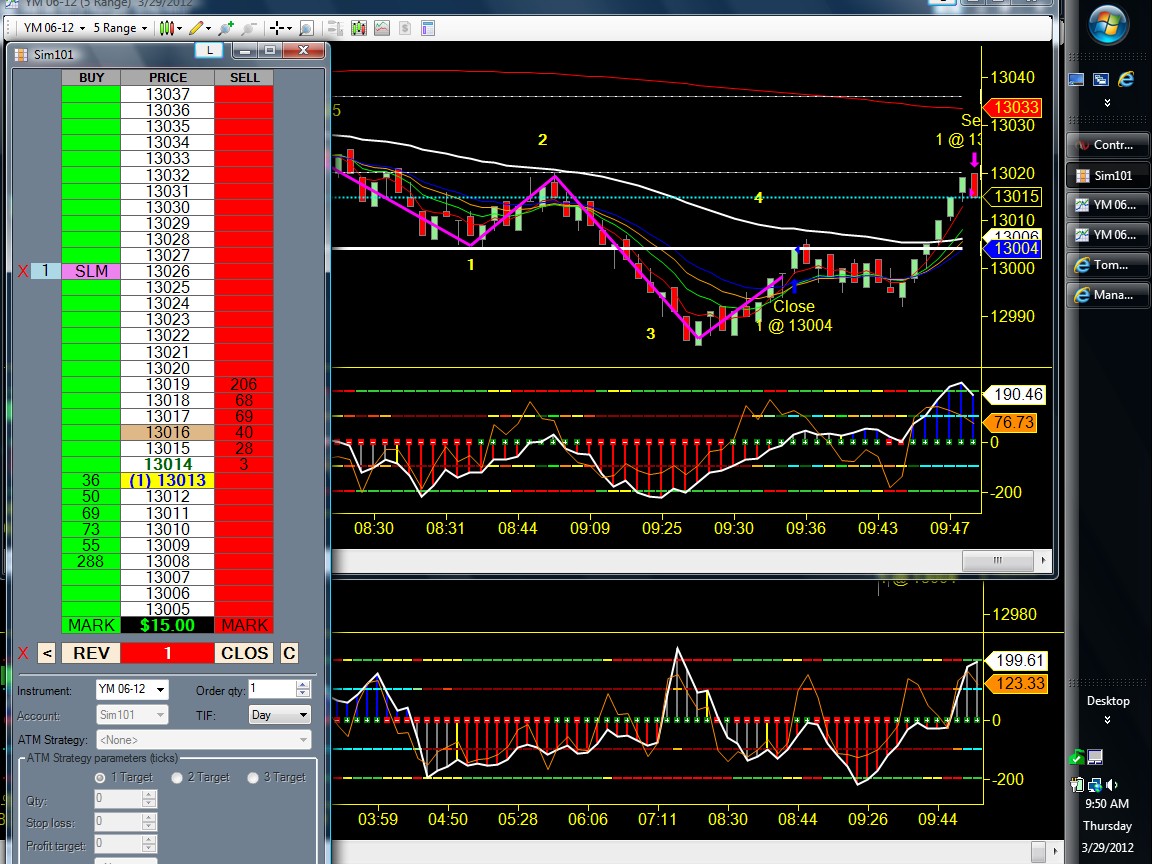Open the chart properties table icon
The height and width of the screenshot is (864, 1152).
coord(428,28)
